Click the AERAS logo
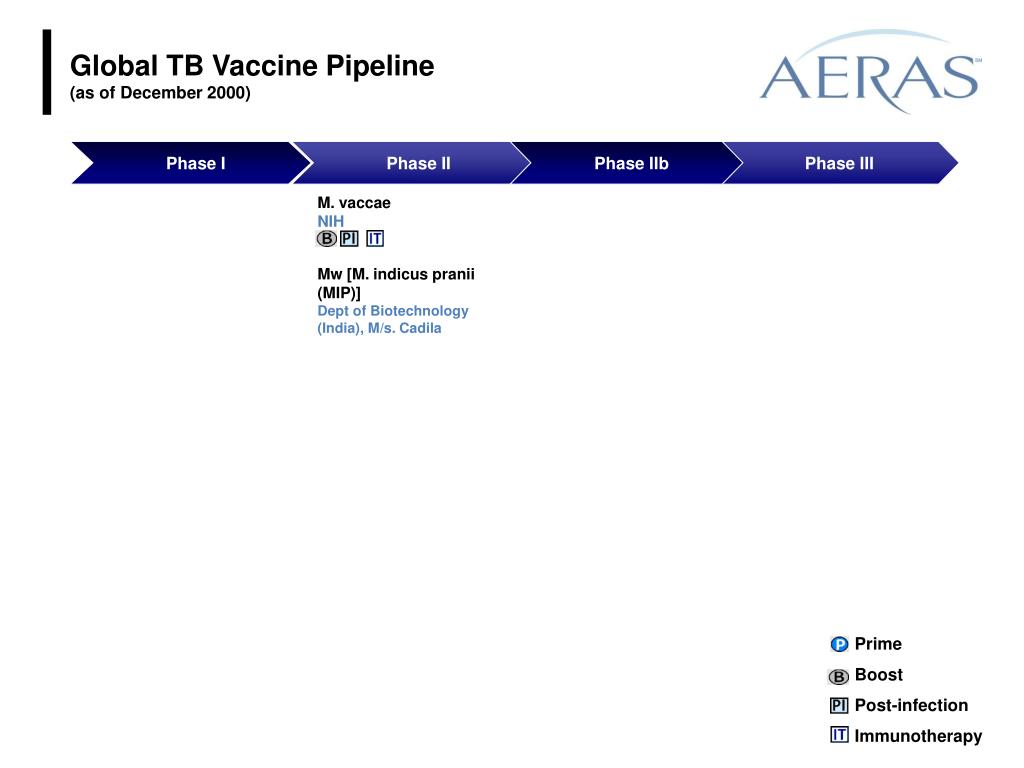The height and width of the screenshot is (768, 1024). (x=871, y=72)
